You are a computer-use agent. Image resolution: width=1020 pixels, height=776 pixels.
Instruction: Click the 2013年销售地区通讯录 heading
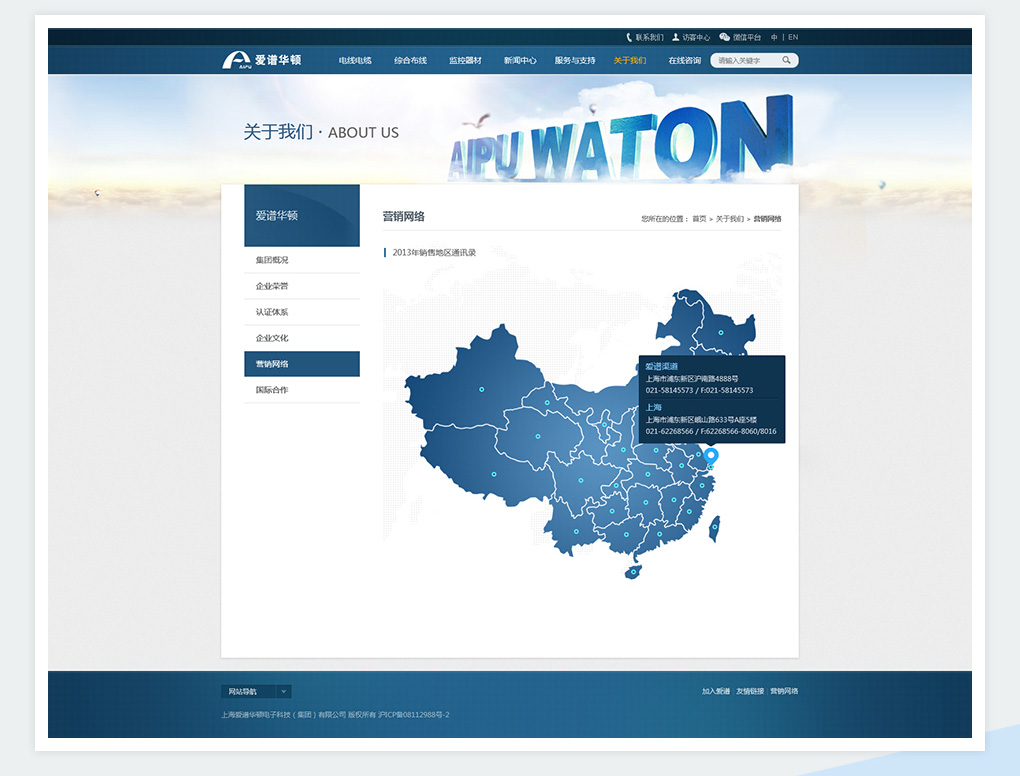434,252
